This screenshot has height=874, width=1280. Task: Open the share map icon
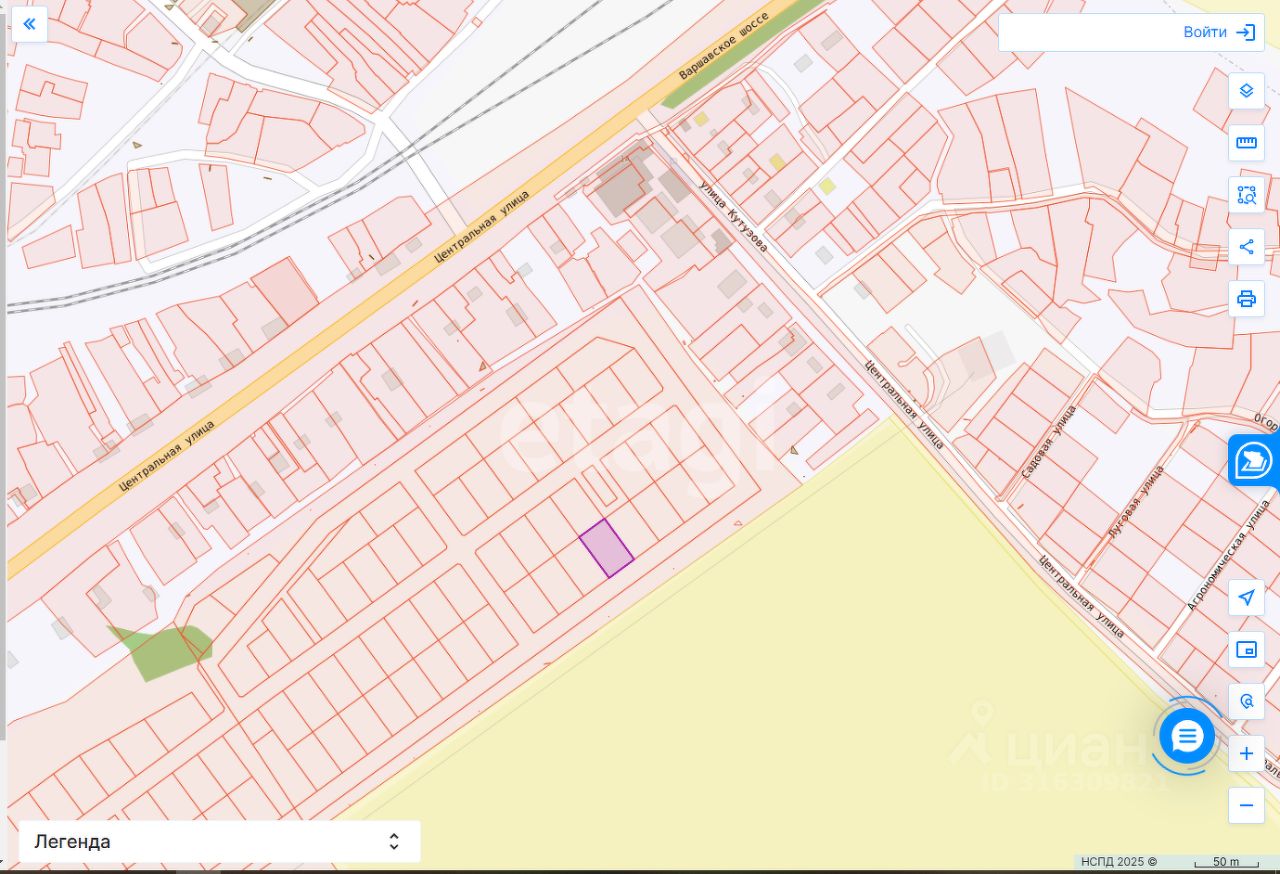coord(1246,247)
